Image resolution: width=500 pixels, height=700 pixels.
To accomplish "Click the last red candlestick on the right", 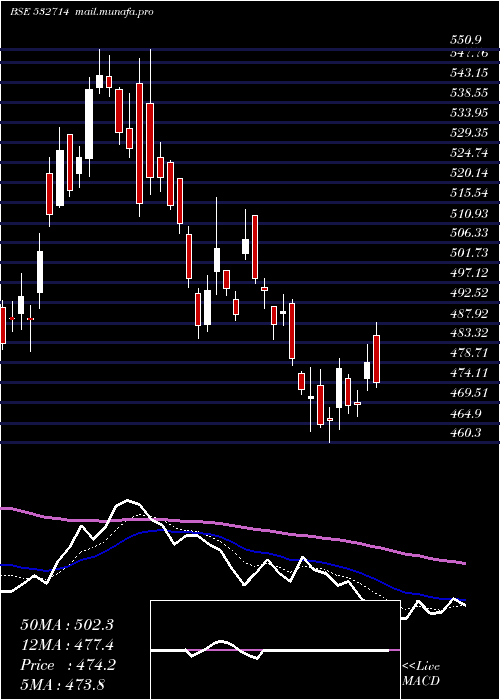I will 376,359.
